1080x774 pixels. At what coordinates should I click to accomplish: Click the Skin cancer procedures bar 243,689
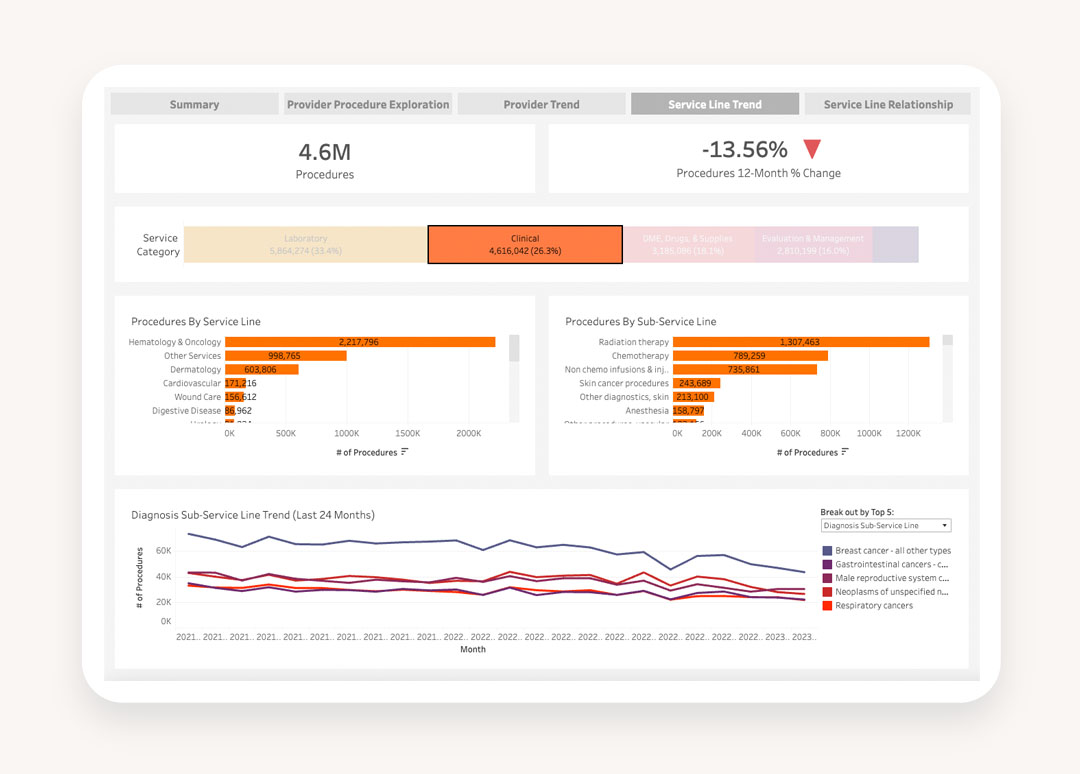pos(696,383)
